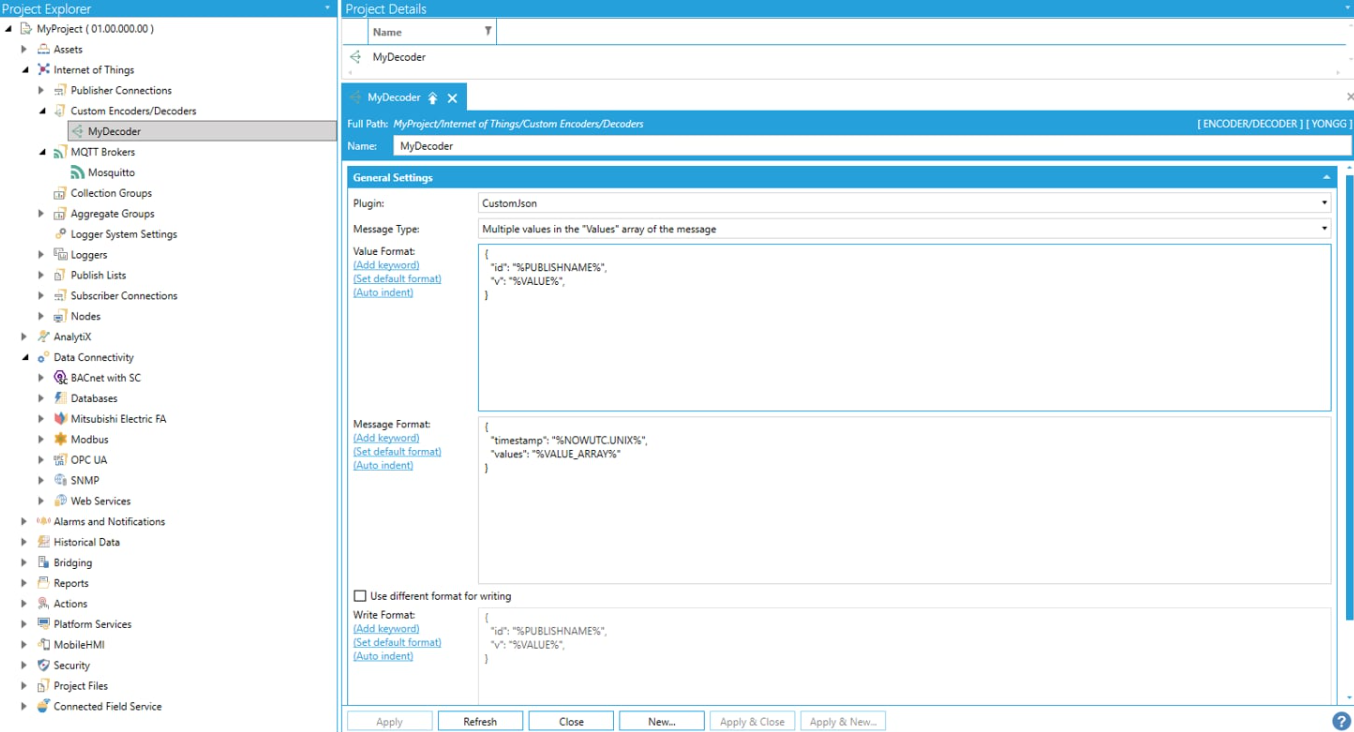This screenshot has width=1354, height=732.
Task: Click the Connected Field Service icon
Action: [x=43, y=706]
